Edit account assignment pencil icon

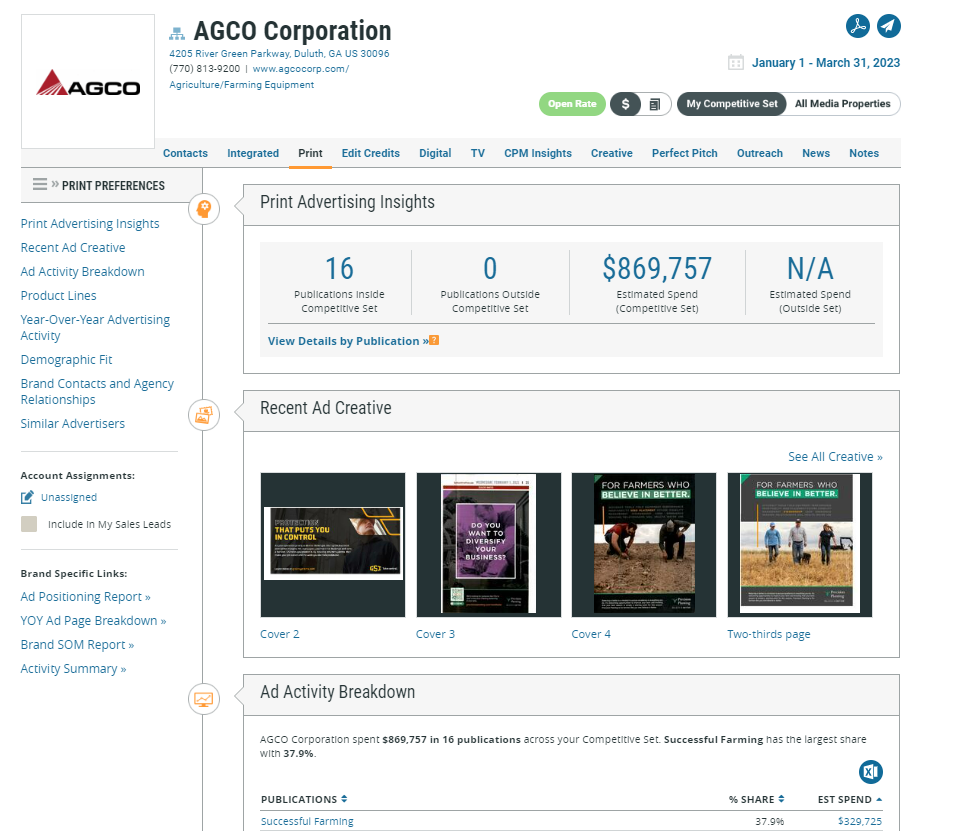[x=27, y=497]
